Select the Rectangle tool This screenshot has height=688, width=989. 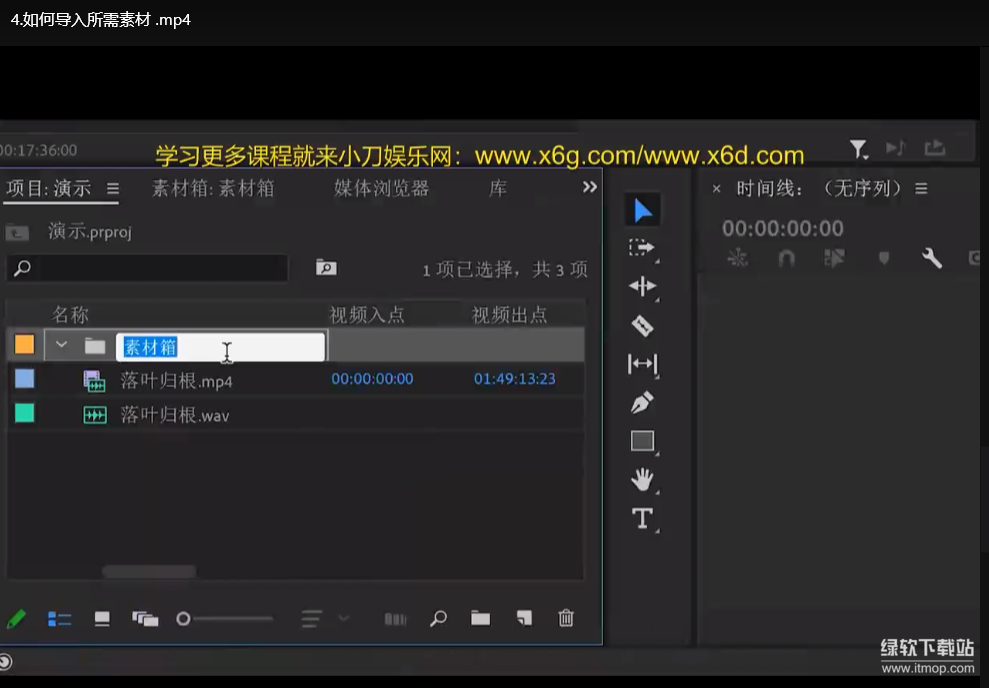tap(642, 441)
